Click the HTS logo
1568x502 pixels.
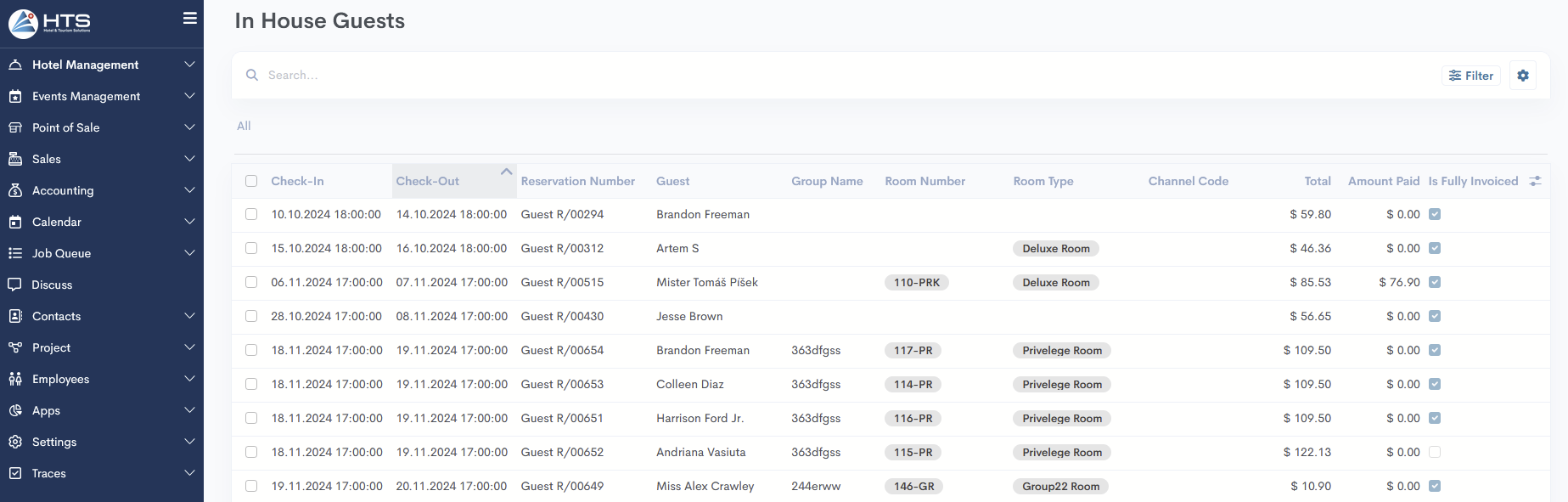coord(50,24)
